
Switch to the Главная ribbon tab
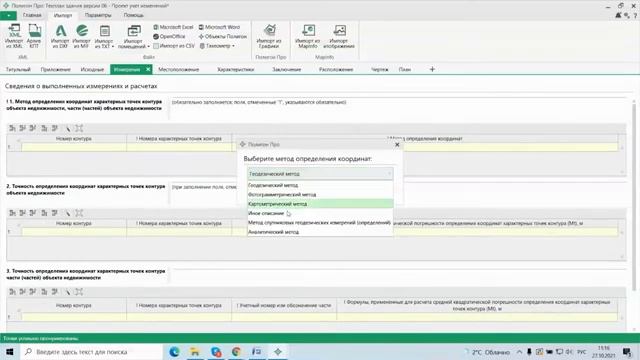(x=32, y=15)
